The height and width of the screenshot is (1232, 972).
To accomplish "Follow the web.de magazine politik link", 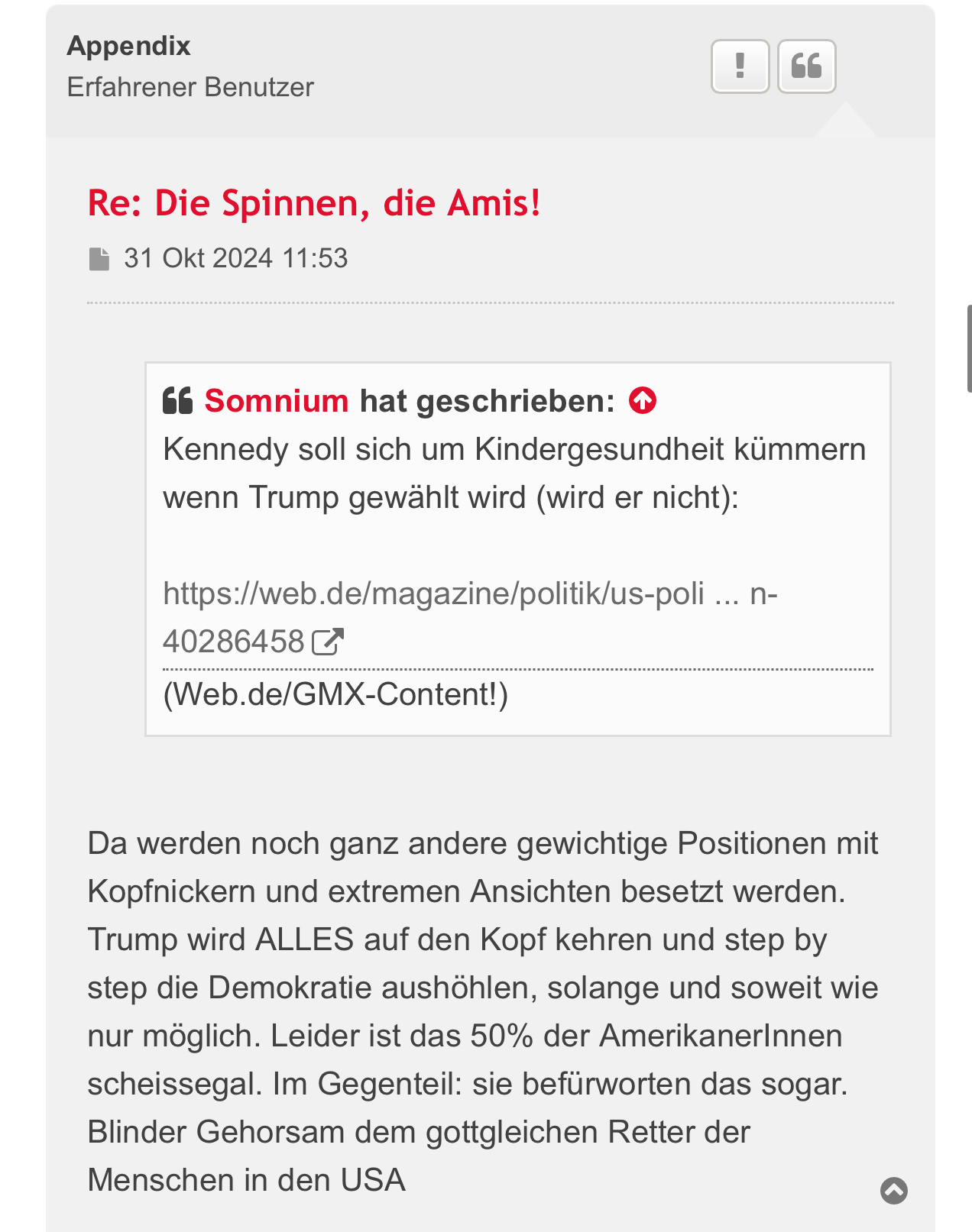I will click(433, 593).
